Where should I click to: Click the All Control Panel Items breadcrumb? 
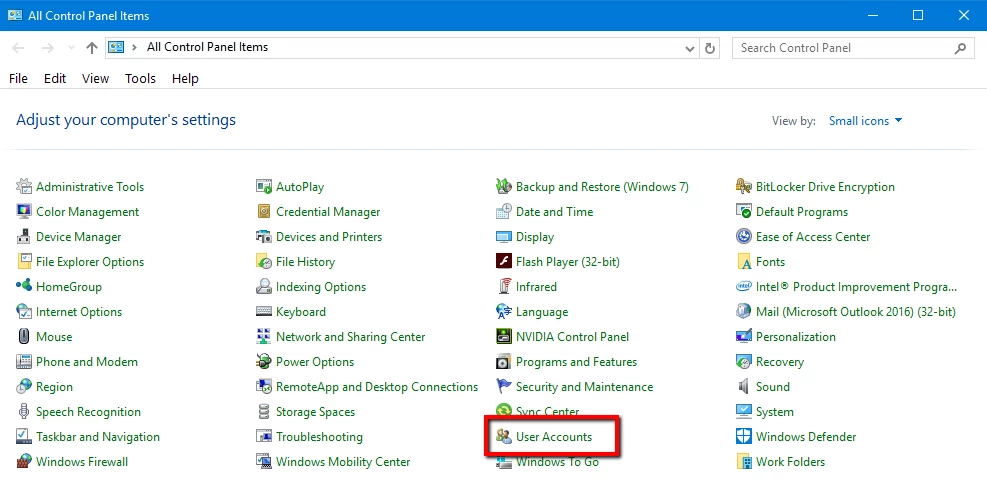(208, 47)
